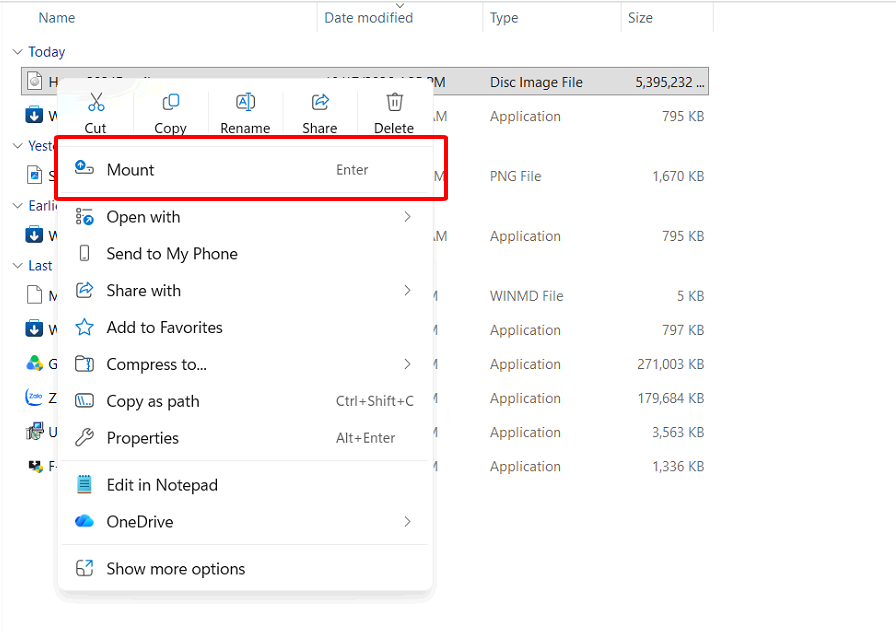Open the Share with submenu
896x632 pixels.
[x=245, y=291]
